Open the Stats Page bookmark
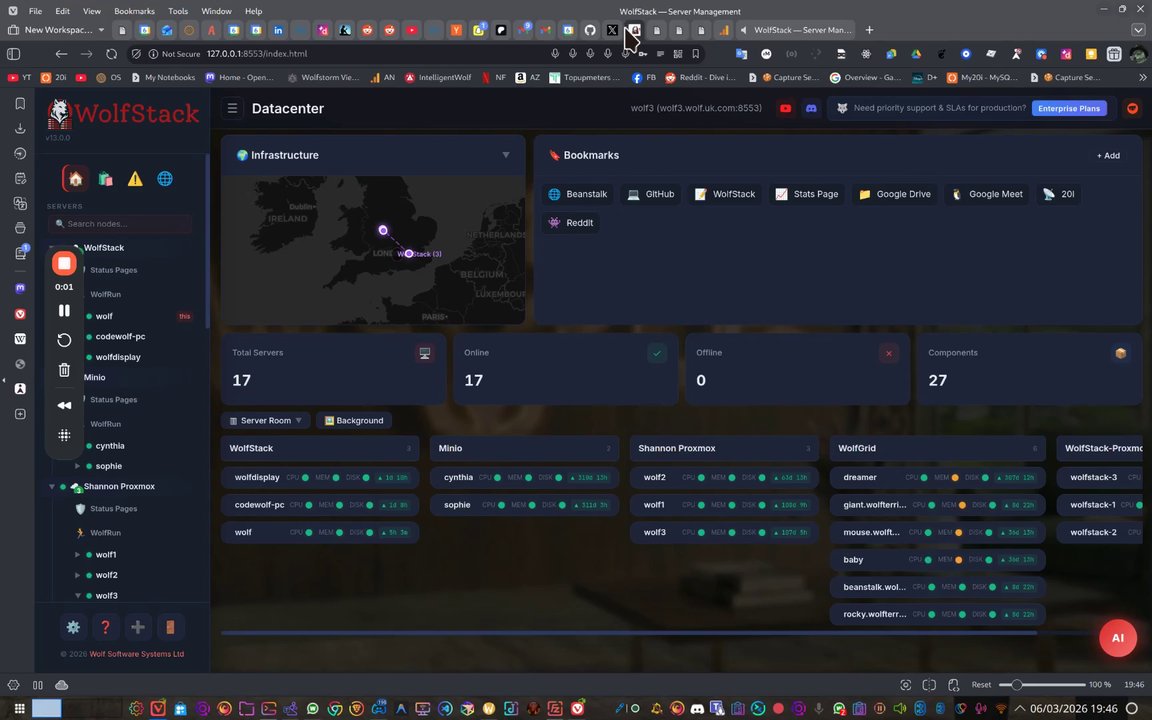 [807, 194]
